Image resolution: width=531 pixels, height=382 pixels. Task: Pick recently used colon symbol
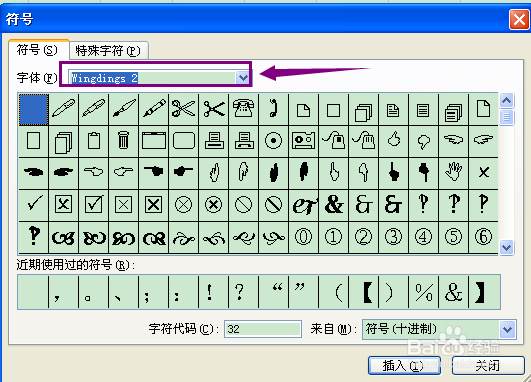click(x=184, y=292)
